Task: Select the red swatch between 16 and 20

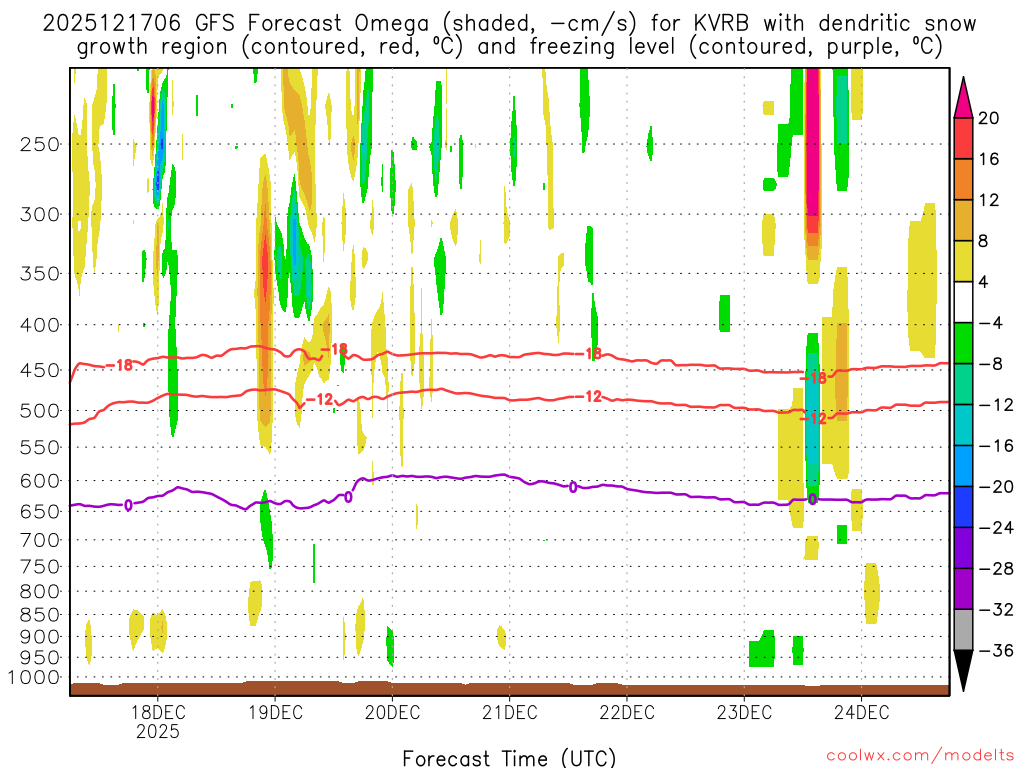Action: coord(964,138)
